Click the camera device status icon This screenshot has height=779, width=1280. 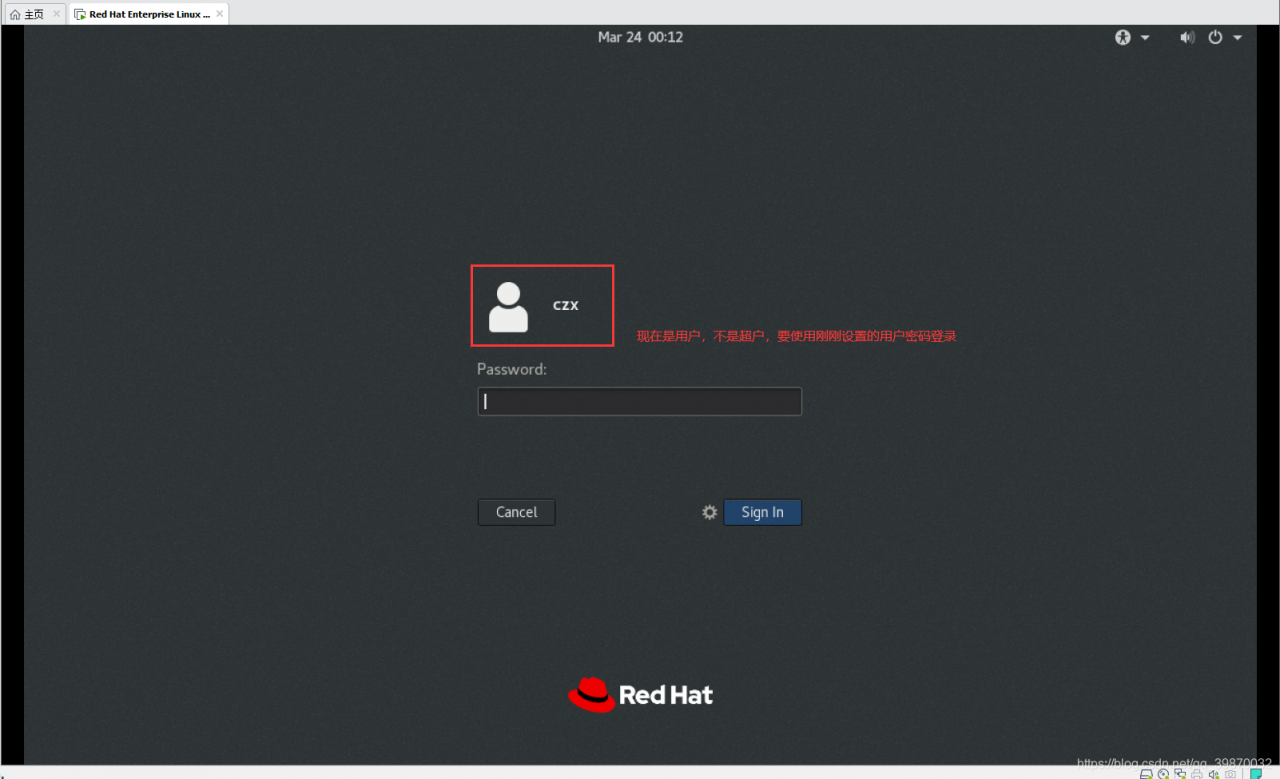coord(1231,773)
